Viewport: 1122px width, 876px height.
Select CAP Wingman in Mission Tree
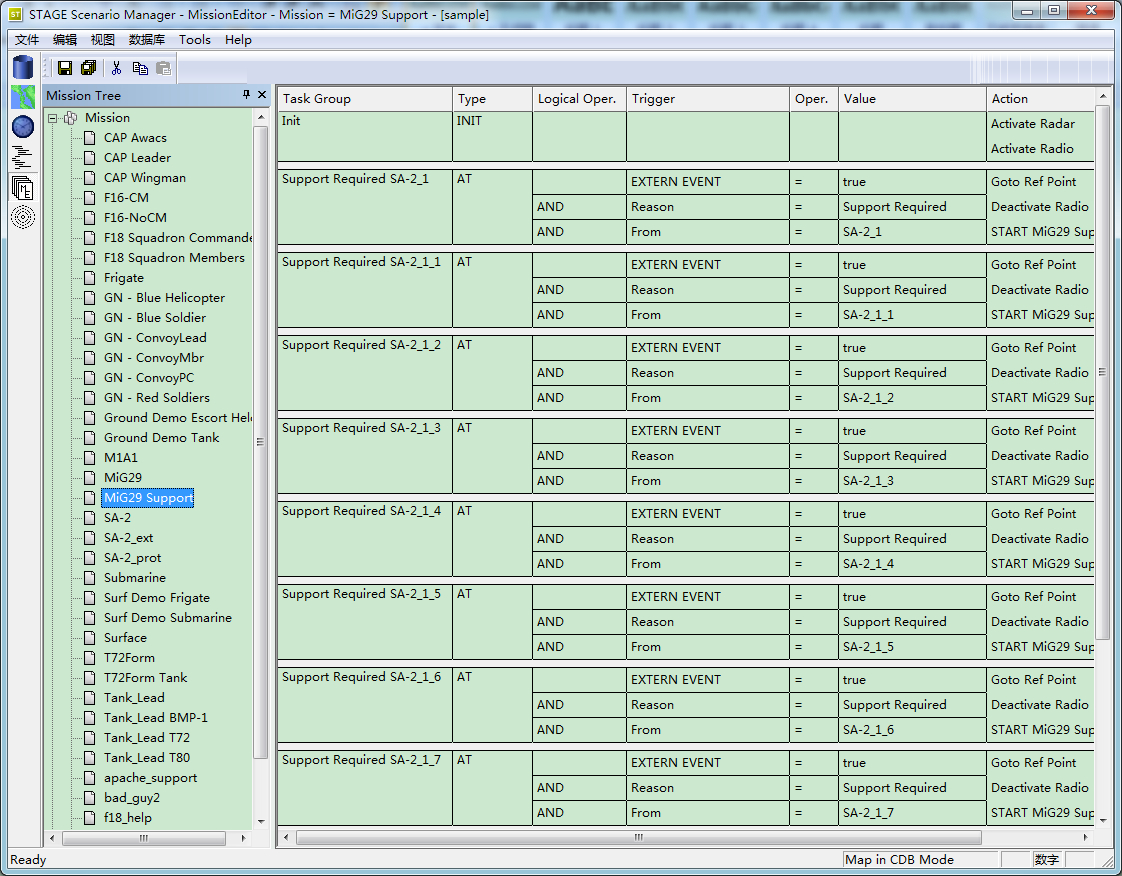tap(145, 177)
